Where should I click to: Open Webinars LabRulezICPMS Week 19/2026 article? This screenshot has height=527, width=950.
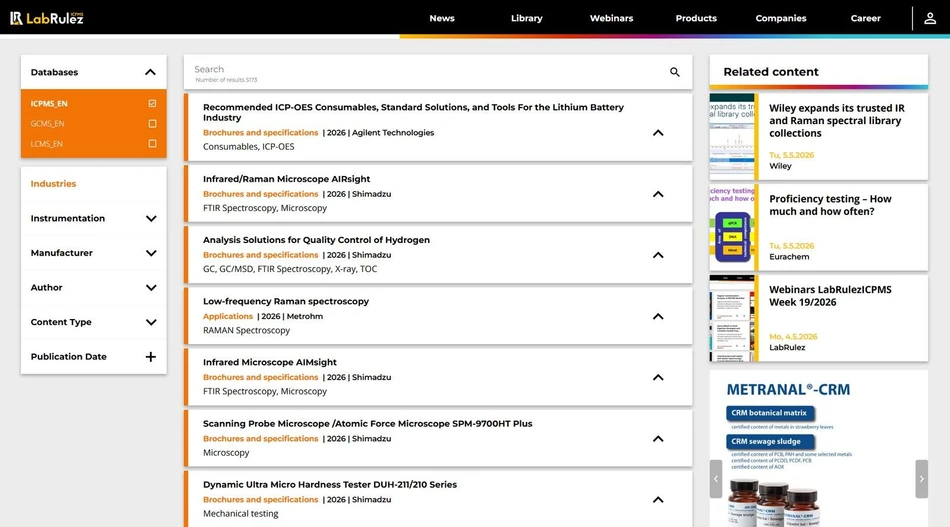(x=830, y=296)
